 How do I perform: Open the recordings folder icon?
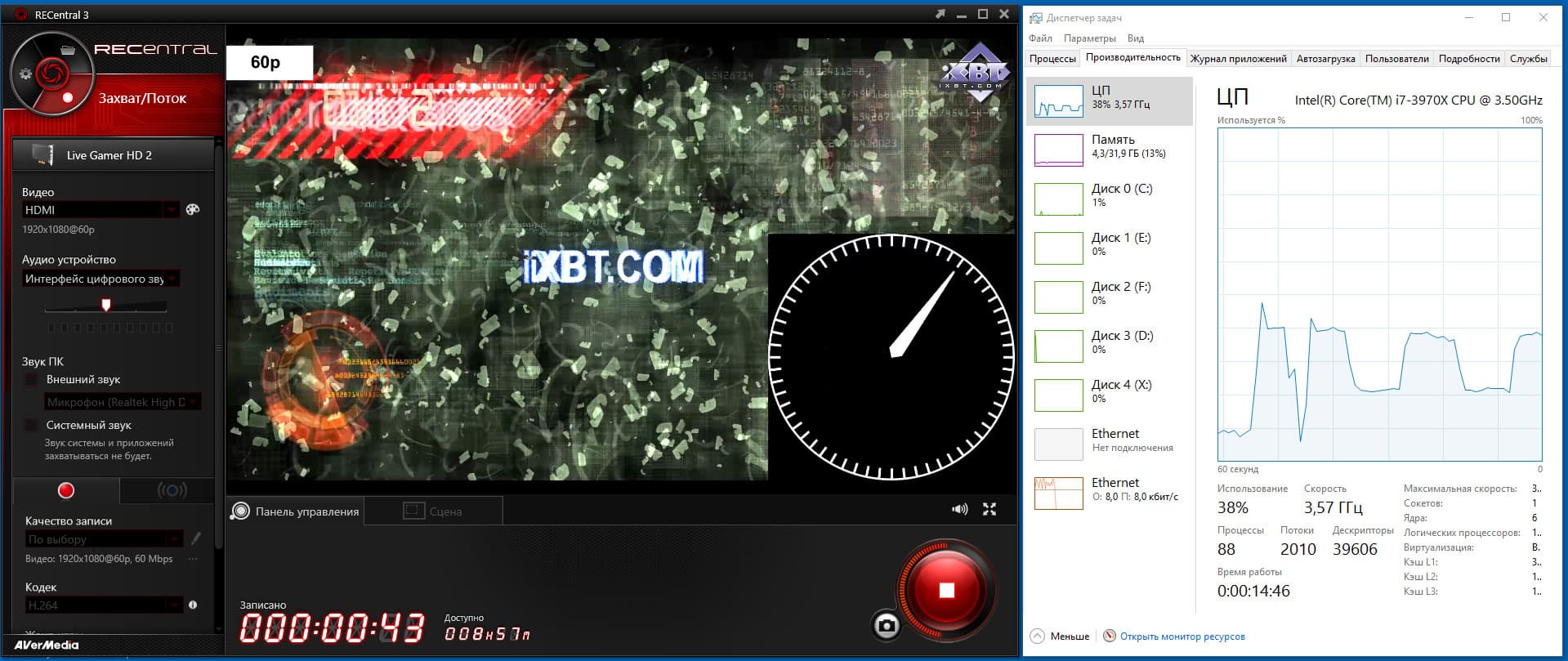click(x=68, y=50)
